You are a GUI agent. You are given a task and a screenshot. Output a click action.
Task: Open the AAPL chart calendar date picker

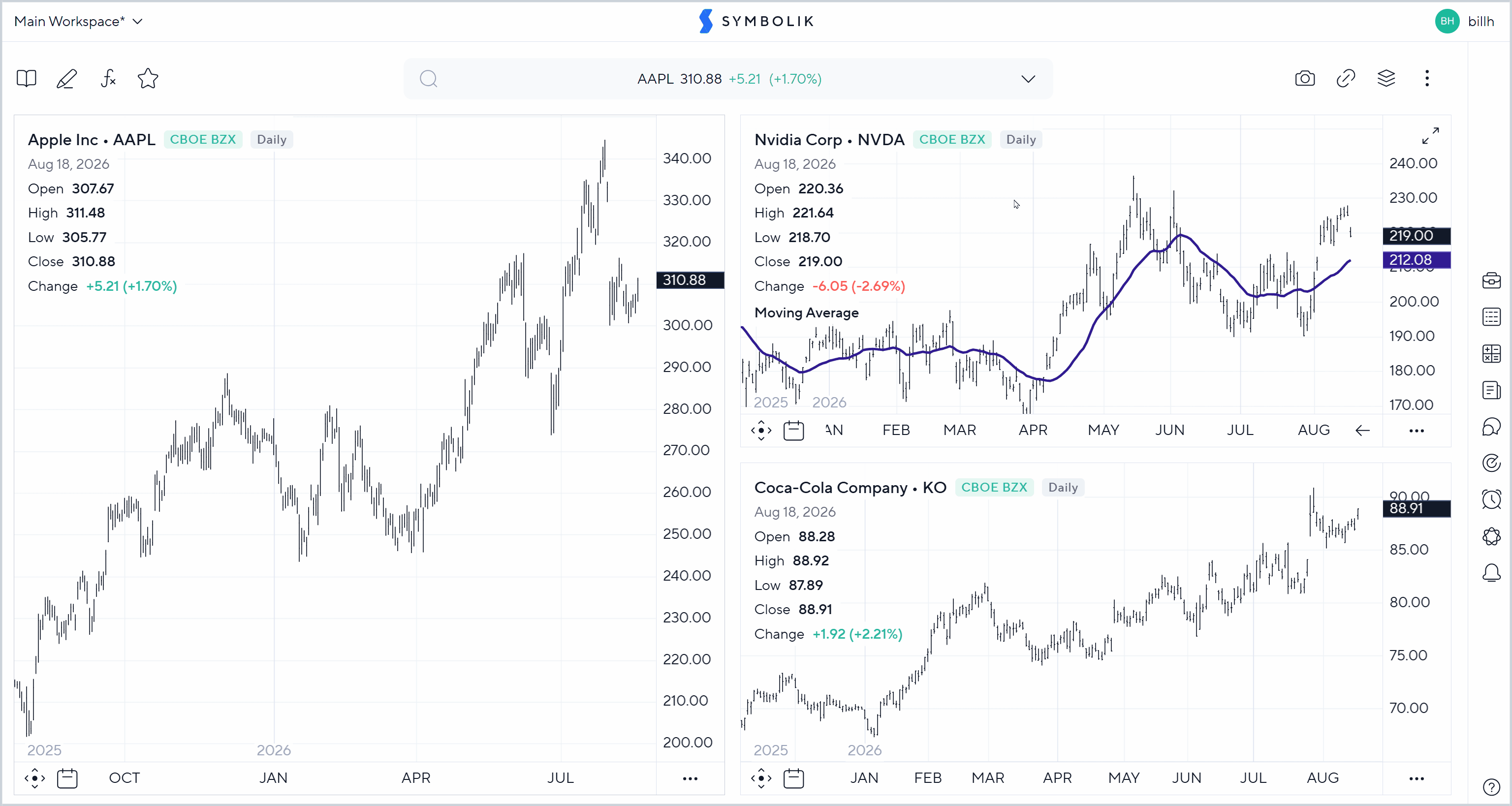point(67,778)
